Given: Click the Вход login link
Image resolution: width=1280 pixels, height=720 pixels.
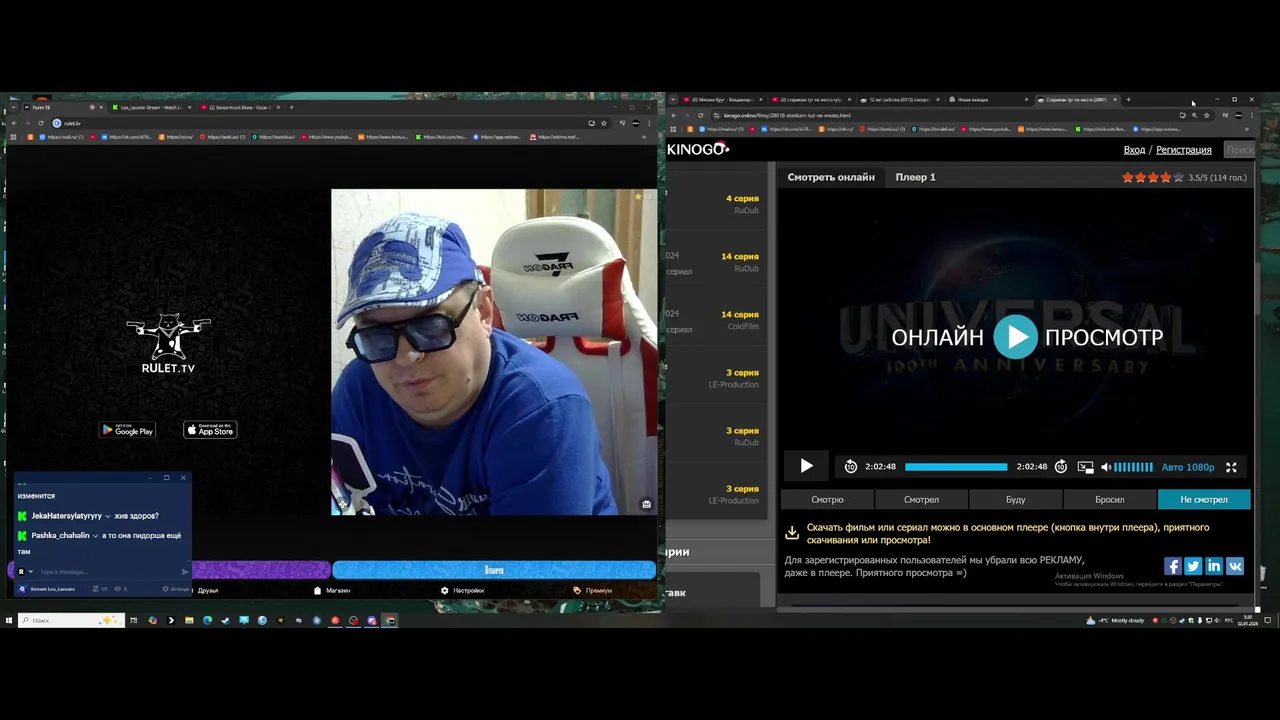Looking at the screenshot, I should [1134, 150].
